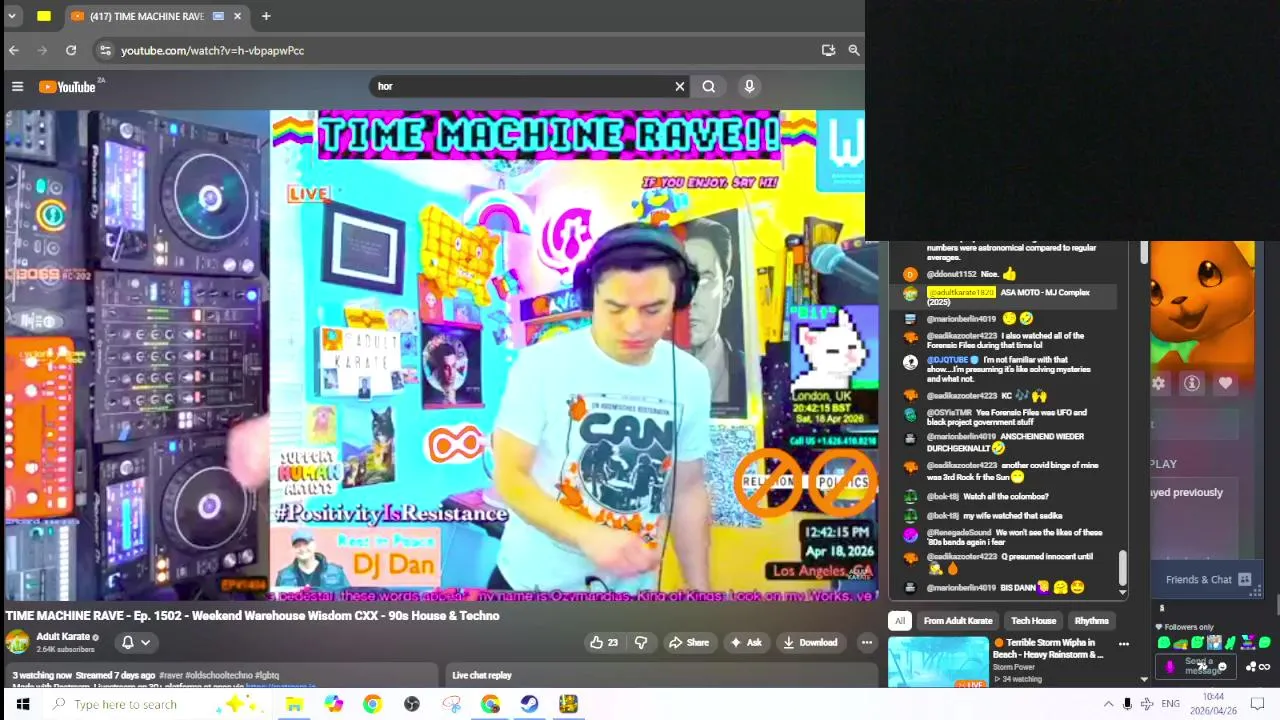
Task: Open the Windows notification center icon
Action: (x=1258, y=704)
